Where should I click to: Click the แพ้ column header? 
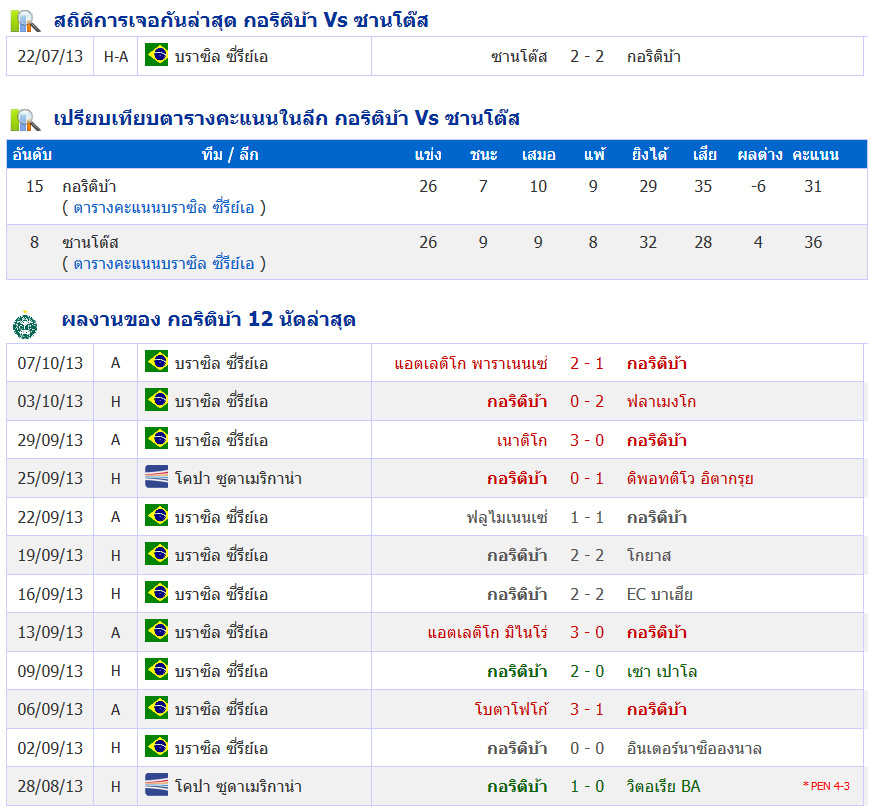594,155
